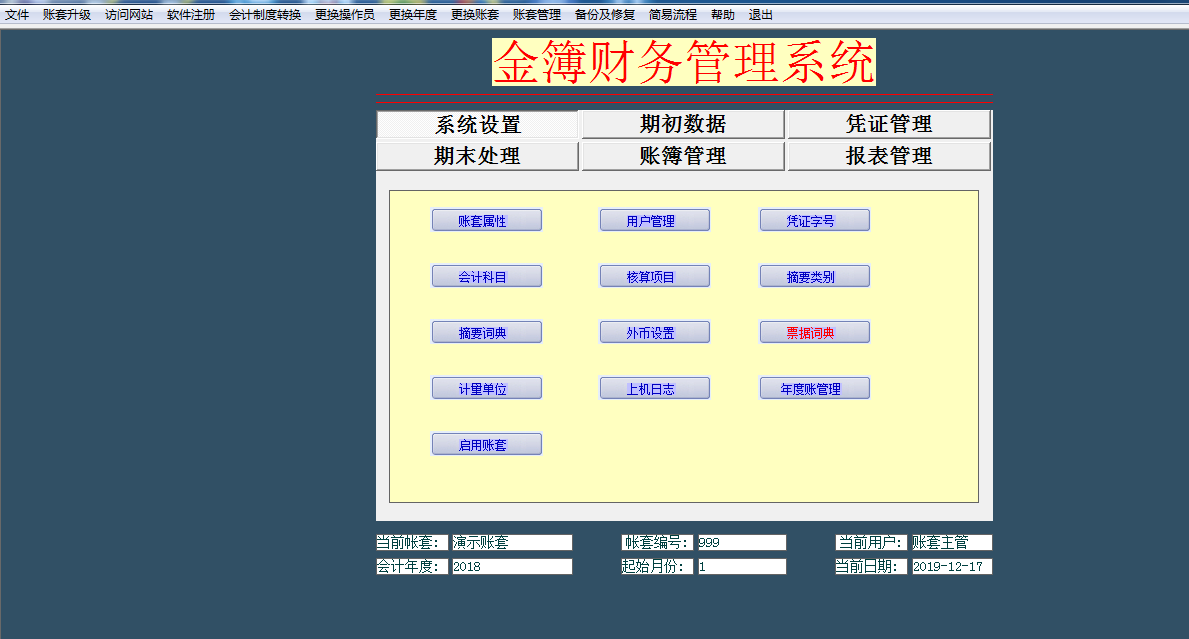The image size is (1189, 639).
Task: Click the 核算项目 button
Action: (x=655, y=277)
